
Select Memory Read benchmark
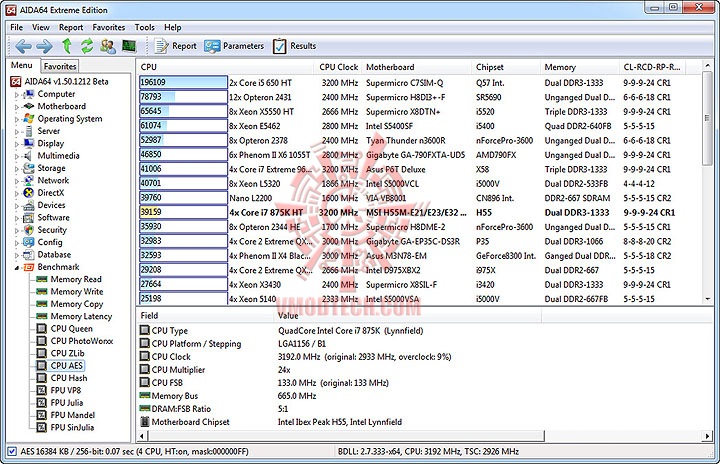(x=76, y=279)
